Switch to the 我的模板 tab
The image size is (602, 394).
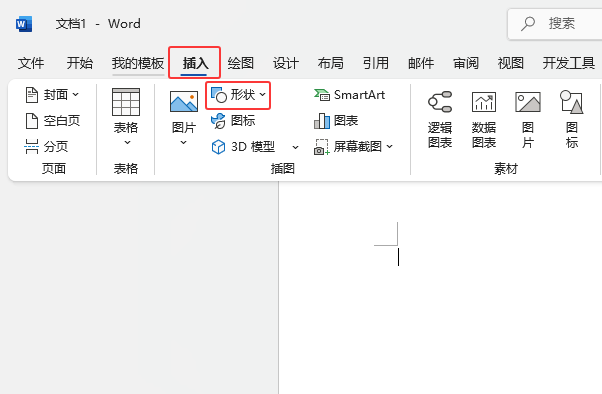click(x=138, y=63)
